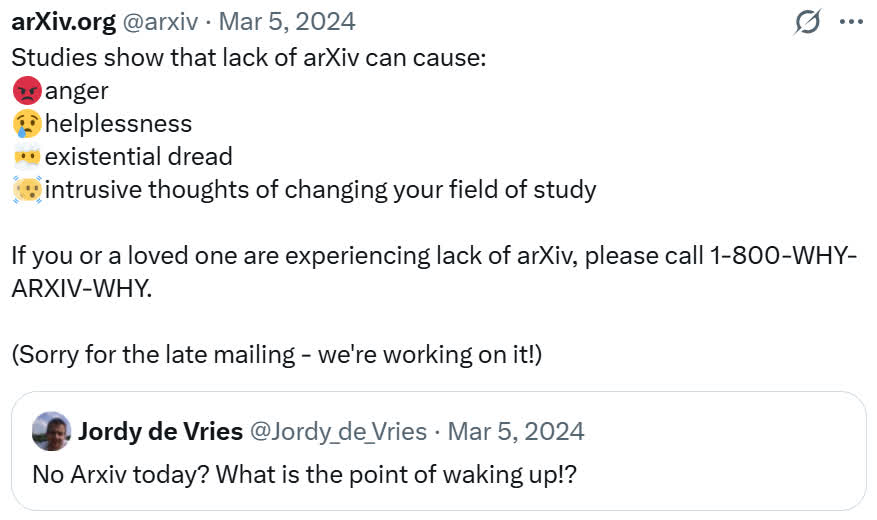The height and width of the screenshot is (520, 877).
Task: Click the quoted post's Mar 5, 2024 date
Action: point(516,432)
